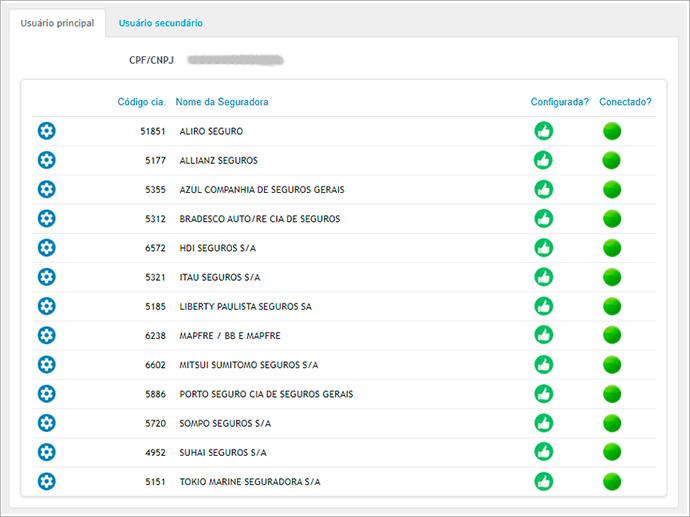Click thumbs-up icon for ALIRO SEGURO
690x517 pixels.
point(544,131)
